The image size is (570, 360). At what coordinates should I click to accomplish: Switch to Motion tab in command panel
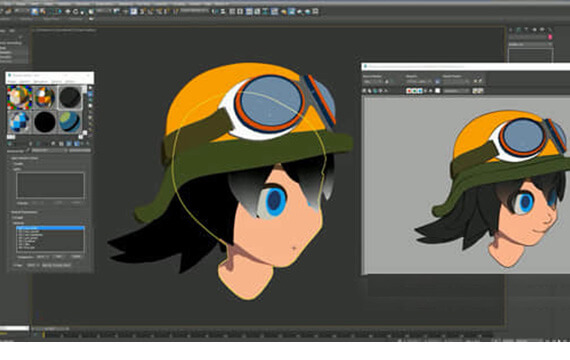(534, 30)
